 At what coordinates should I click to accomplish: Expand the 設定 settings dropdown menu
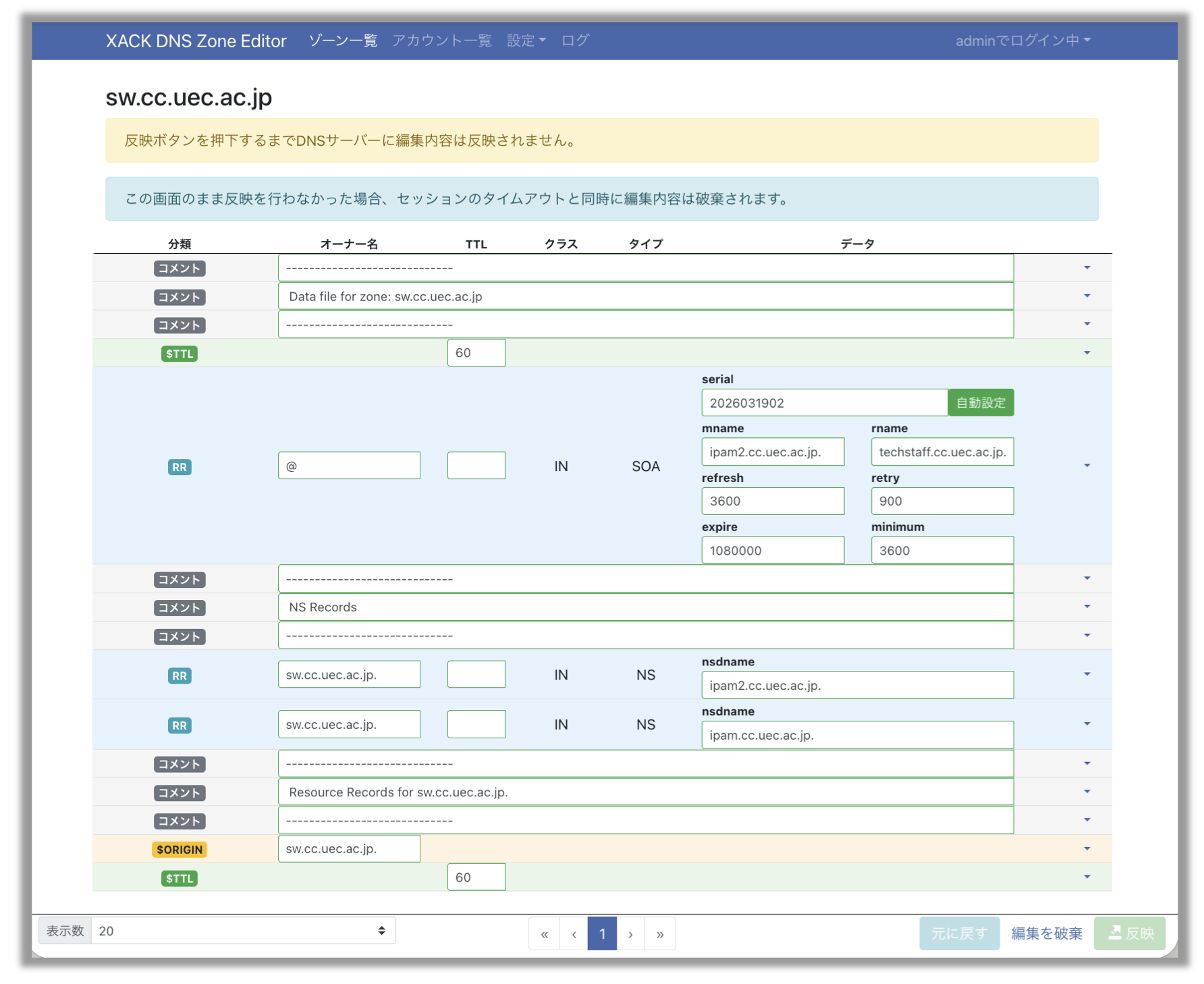[526, 40]
